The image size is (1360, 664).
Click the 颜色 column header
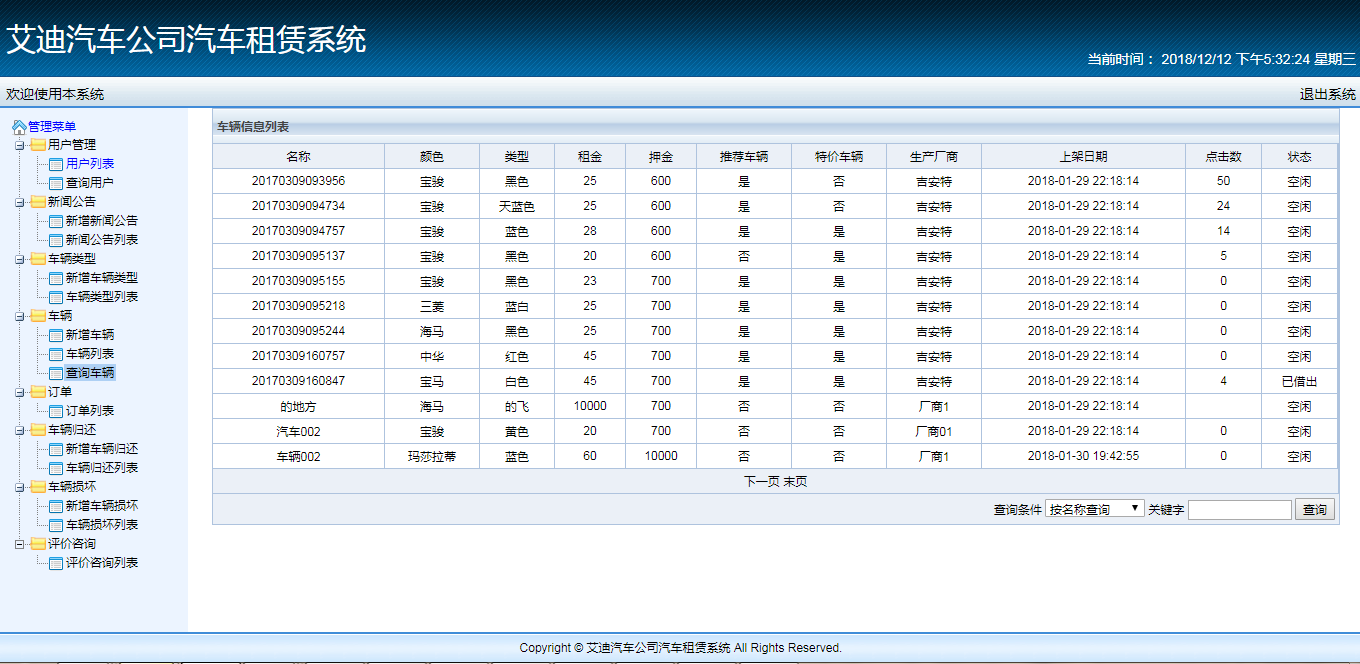(432, 156)
